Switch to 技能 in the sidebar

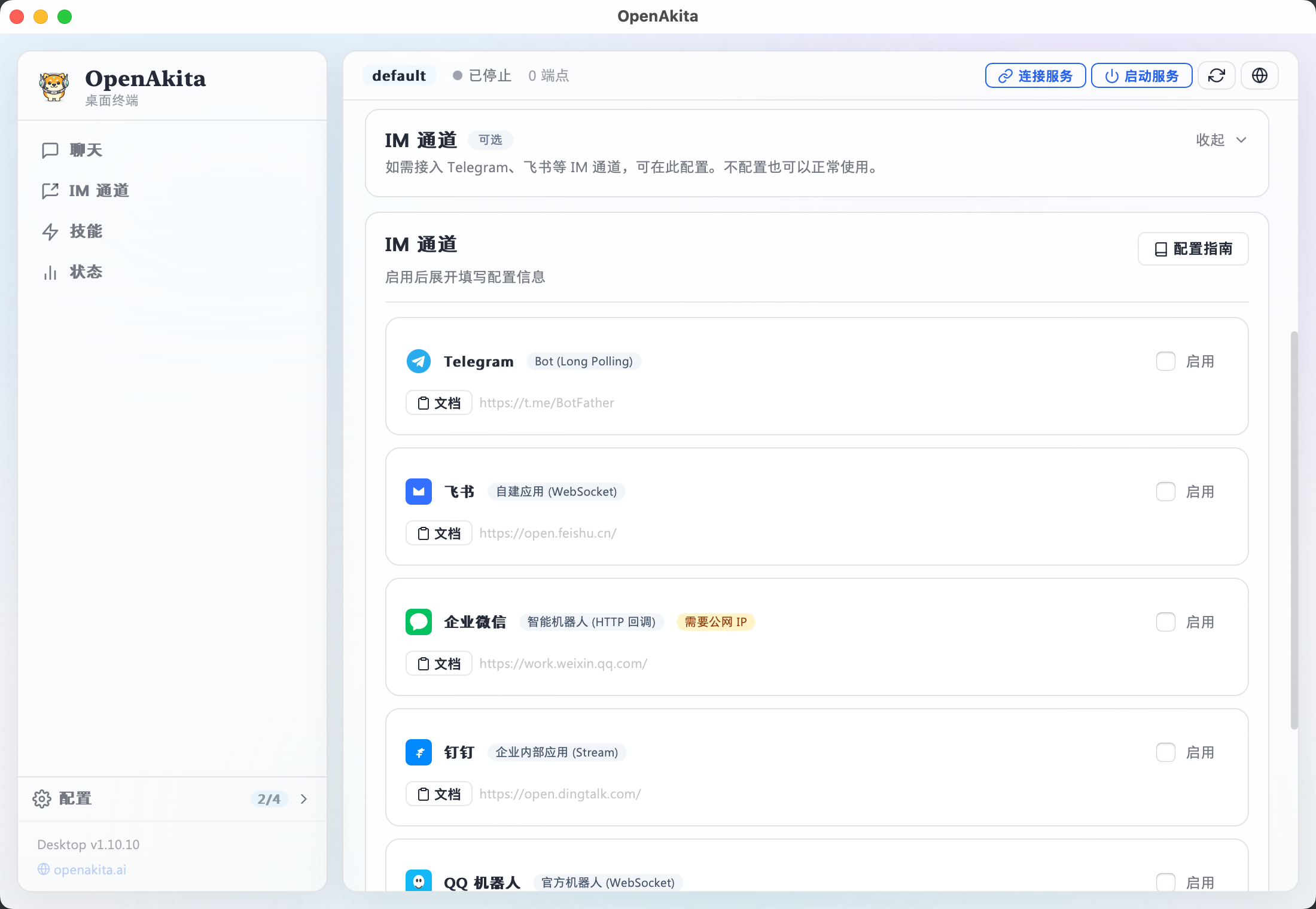tap(86, 231)
